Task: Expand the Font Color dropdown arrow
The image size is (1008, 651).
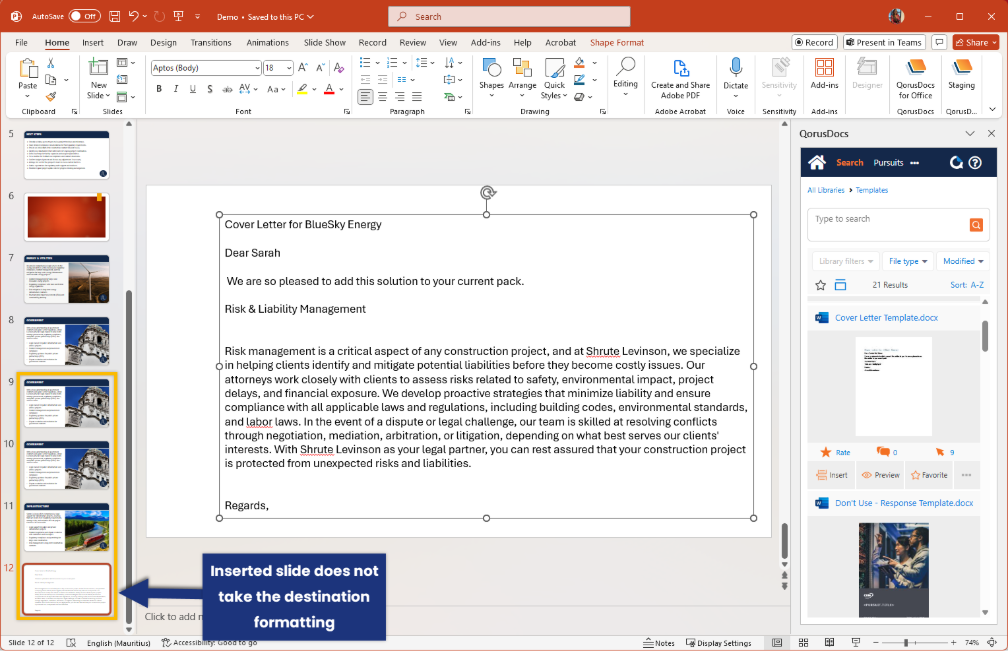Action: [x=339, y=90]
